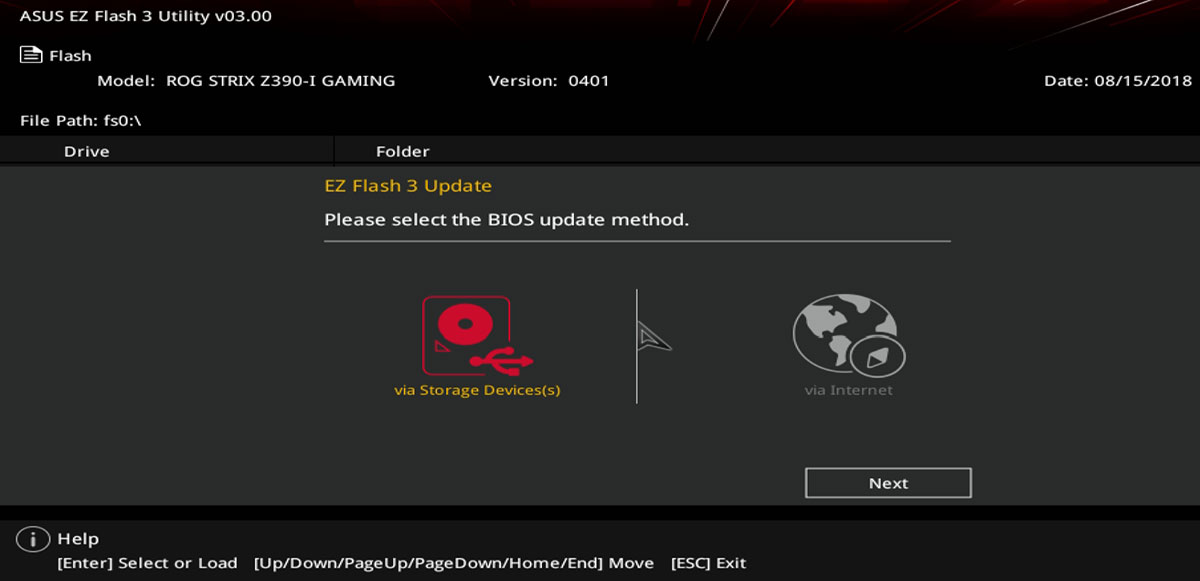The width and height of the screenshot is (1200, 581).
Task: Click the Flash title label
Action: pos(70,56)
